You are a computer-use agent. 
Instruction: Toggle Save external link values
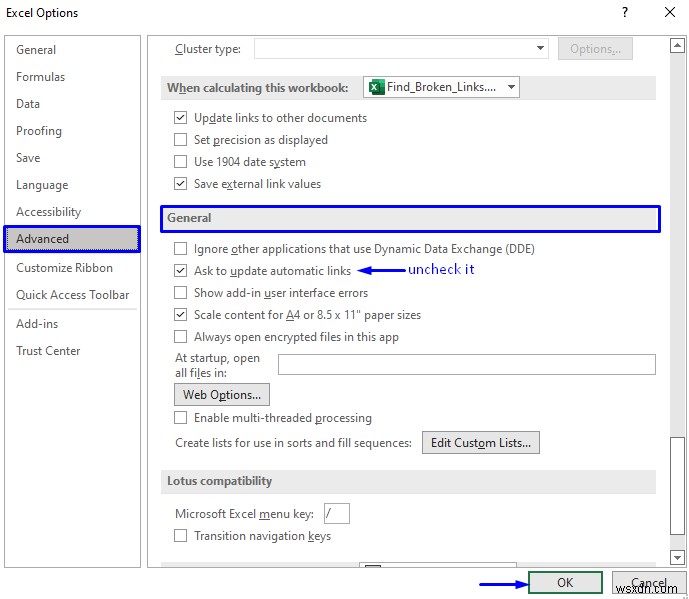[180, 184]
